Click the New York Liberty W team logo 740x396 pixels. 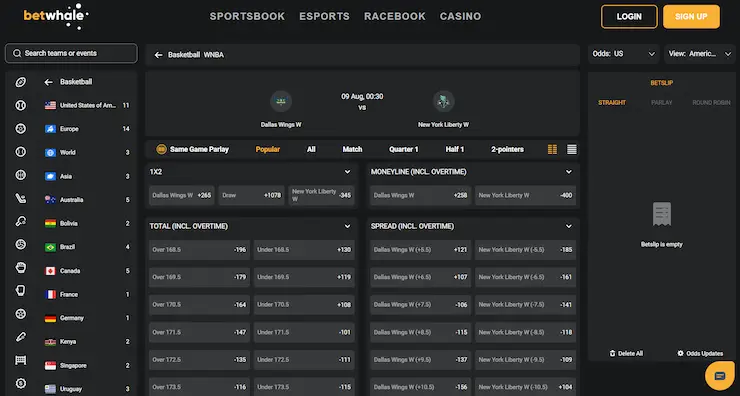point(443,101)
